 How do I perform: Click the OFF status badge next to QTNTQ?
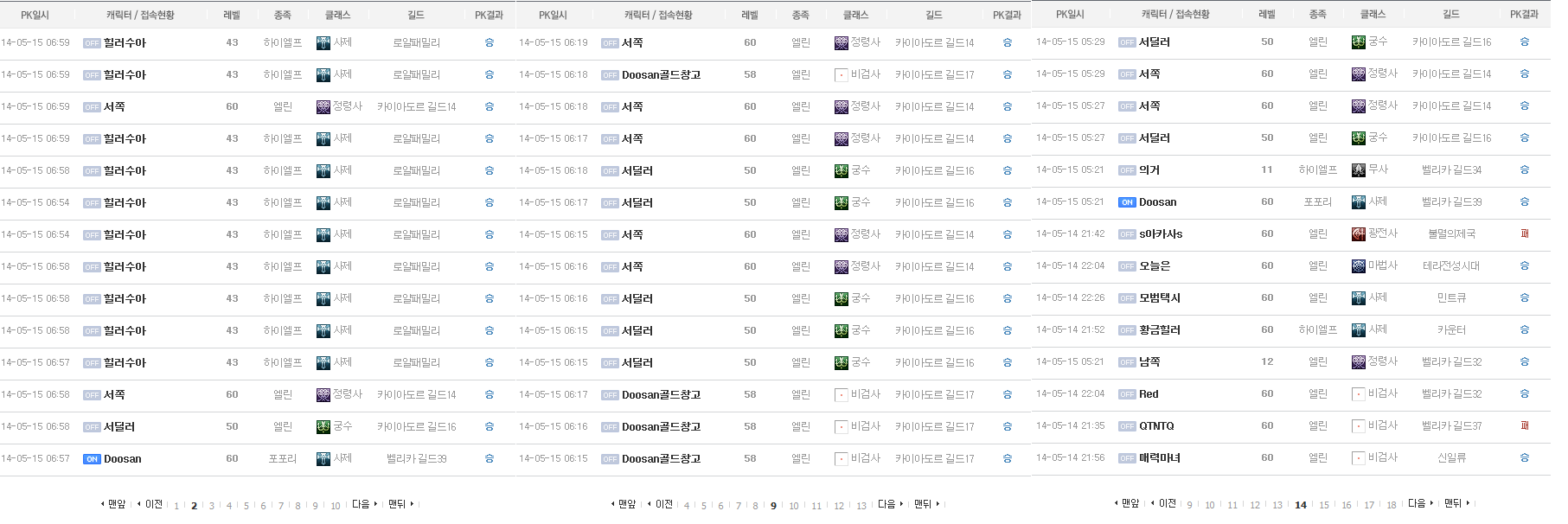[1126, 426]
